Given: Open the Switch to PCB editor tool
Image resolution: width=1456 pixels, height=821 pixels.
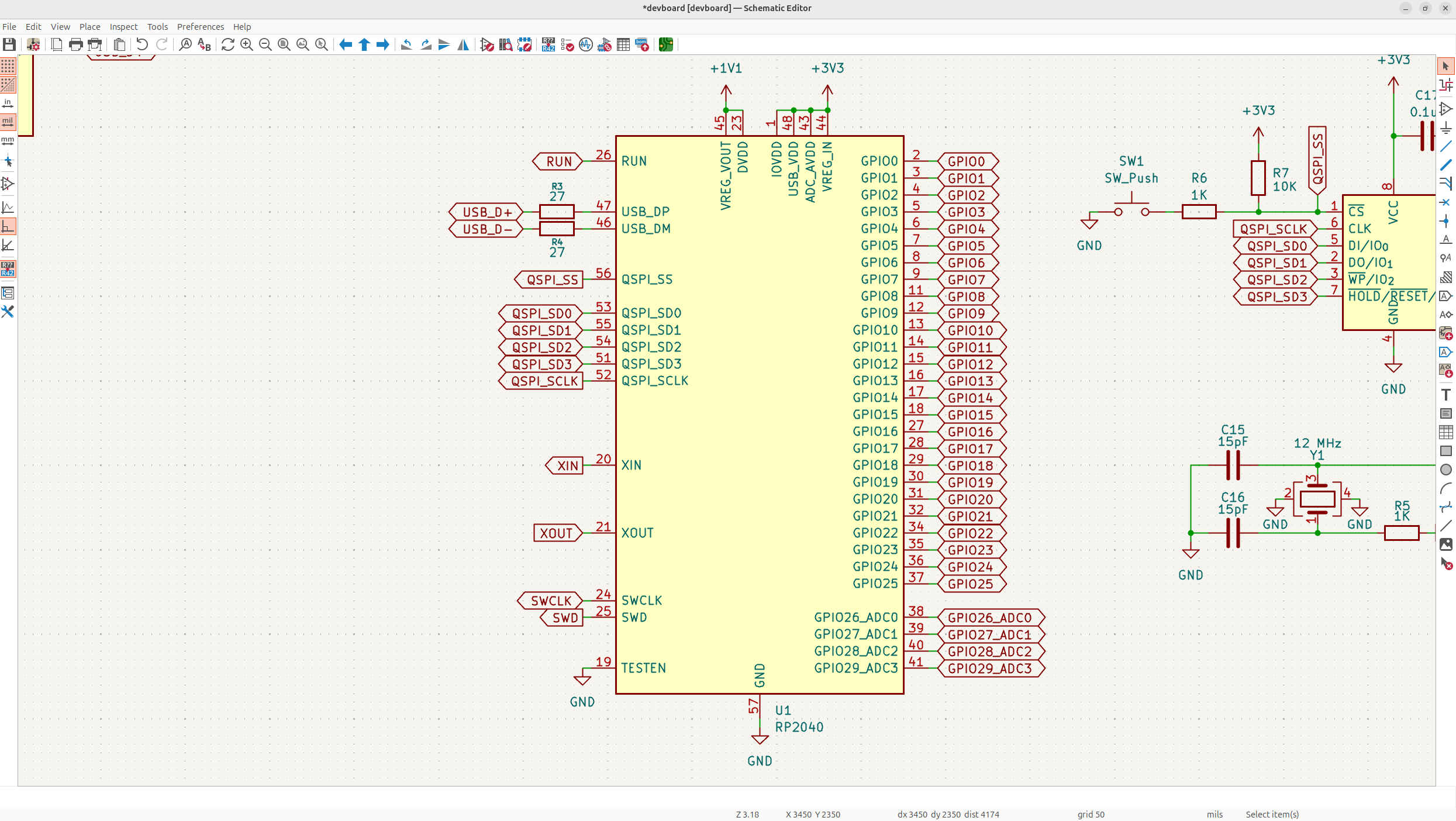Looking at the screenshot, I should click(x=665, y=44).
